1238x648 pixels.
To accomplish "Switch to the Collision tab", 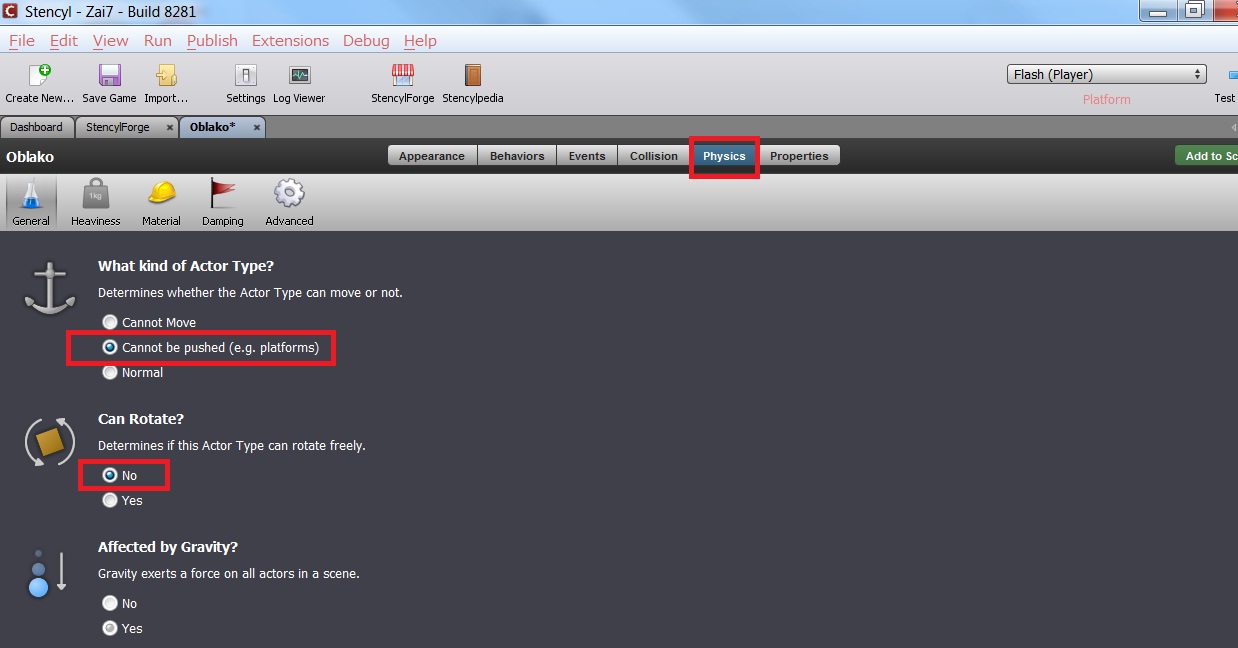I will (x=654, y=156).
